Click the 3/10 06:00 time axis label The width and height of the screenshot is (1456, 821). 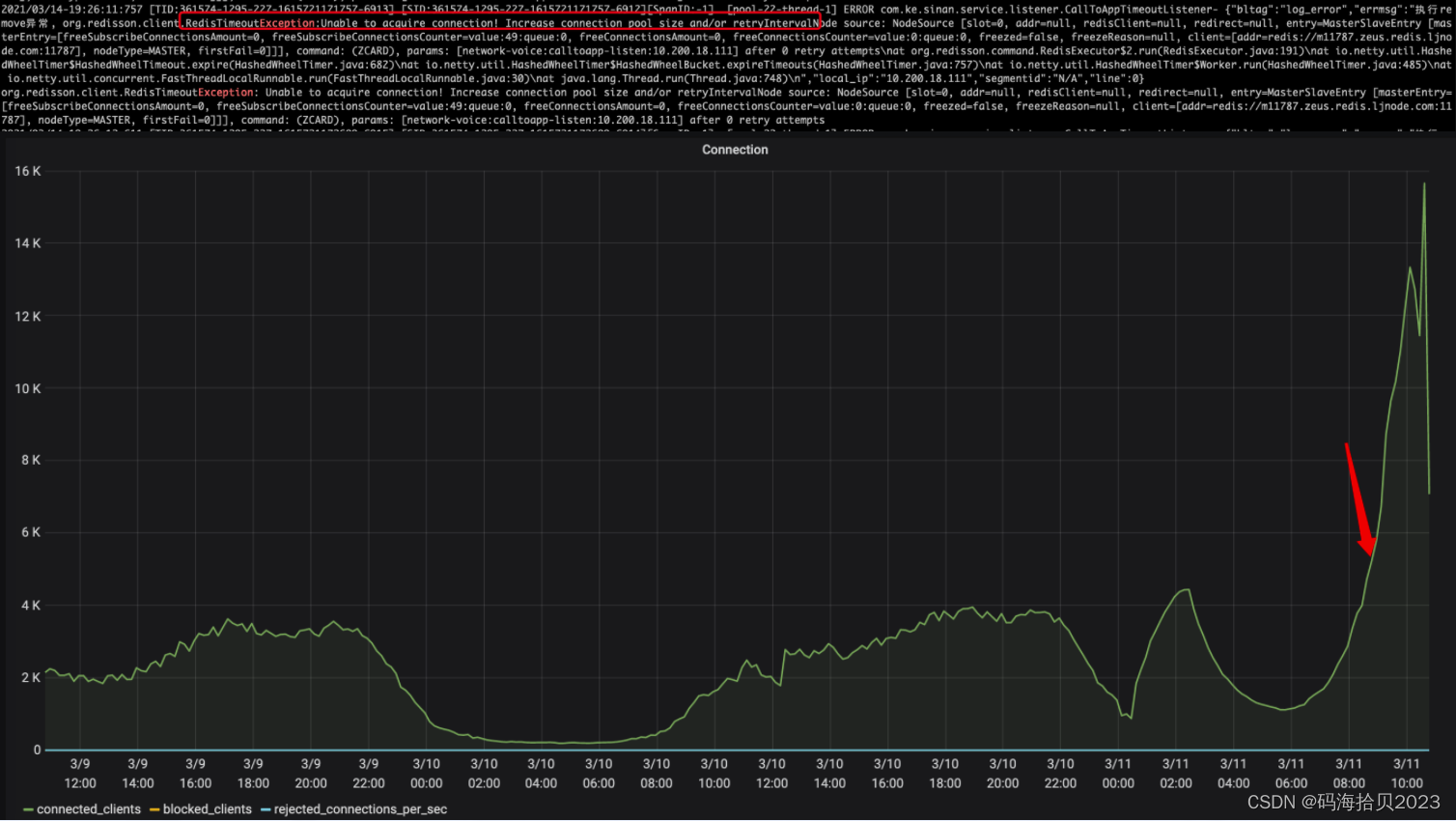pyautogui.click(x=599, y=774)
